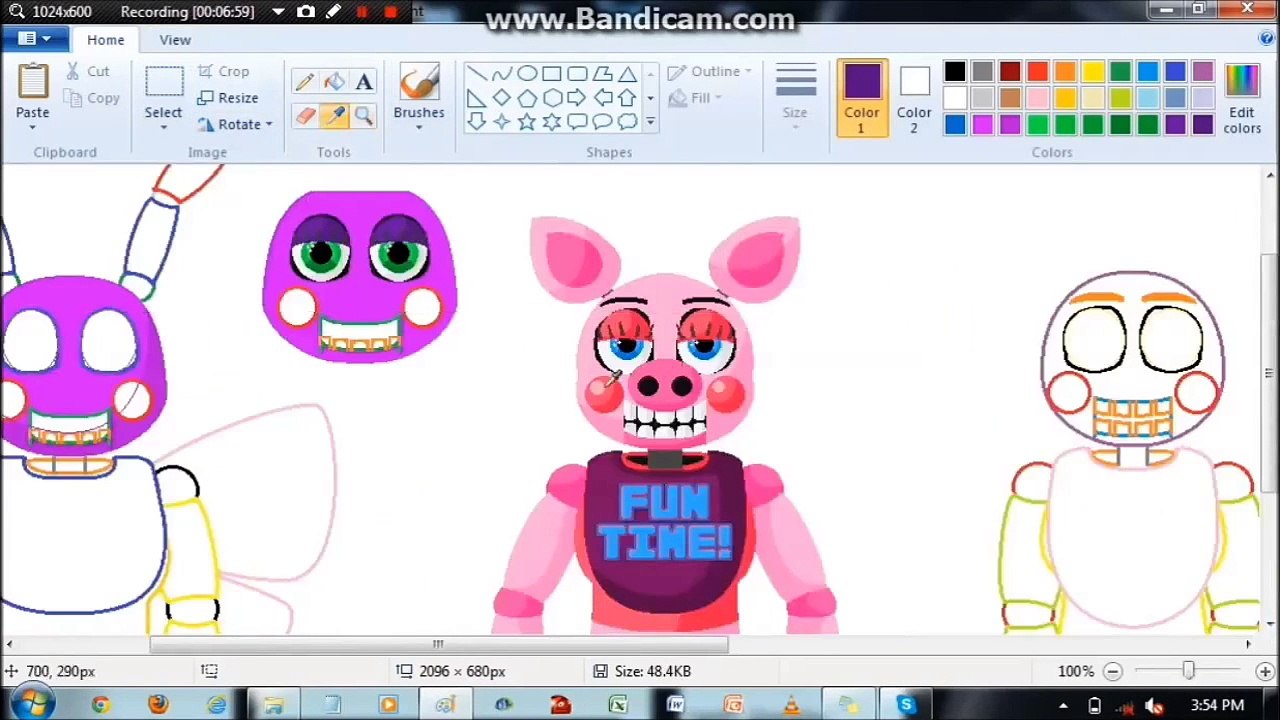
Task: Open Skype from the taskbar
Action: (906, 705)
